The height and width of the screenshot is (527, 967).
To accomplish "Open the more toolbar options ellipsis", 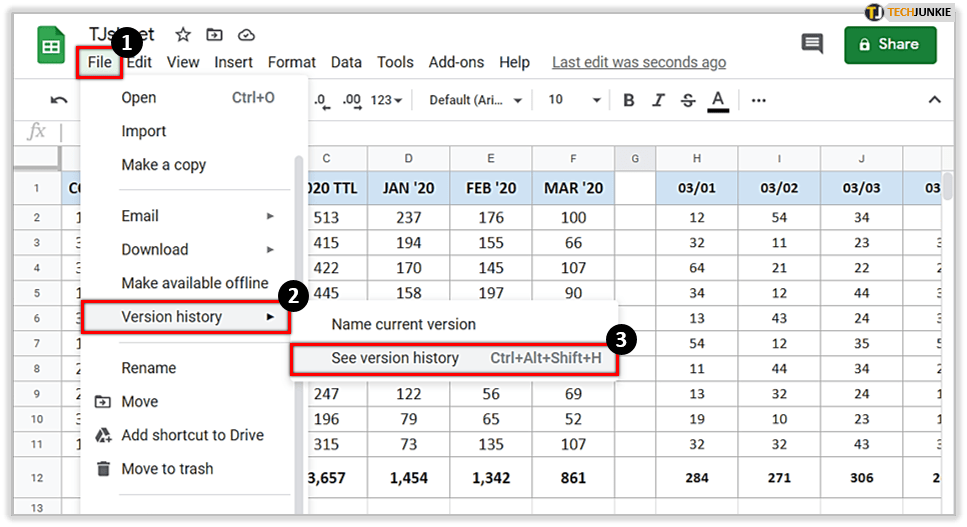I will coord(759,100).
